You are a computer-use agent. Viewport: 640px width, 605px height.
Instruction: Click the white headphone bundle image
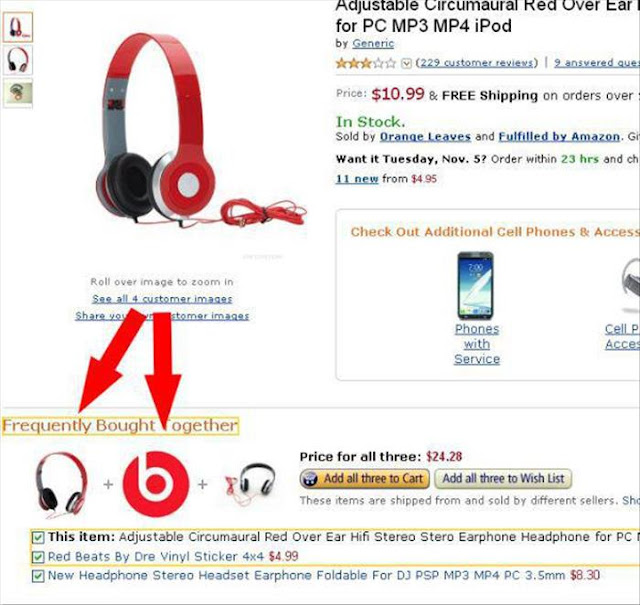[251, 484]
